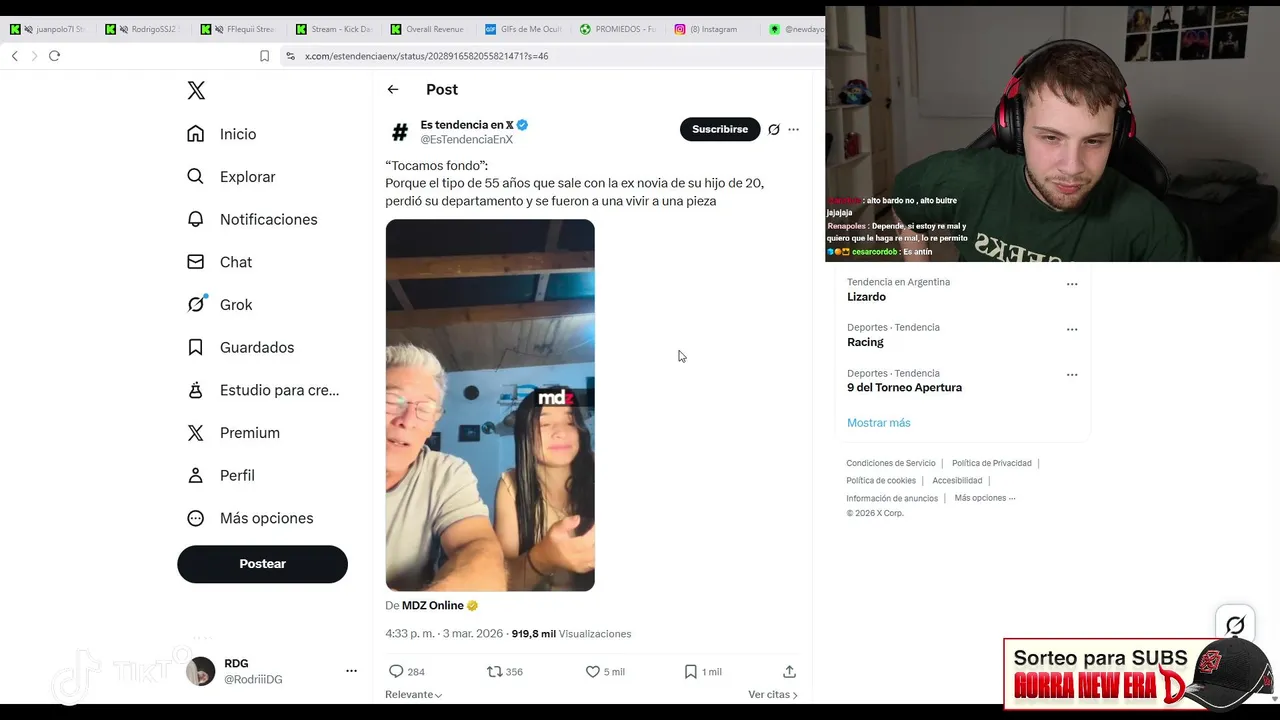Bookmark the post using bookmark icon

coord(690,672)
